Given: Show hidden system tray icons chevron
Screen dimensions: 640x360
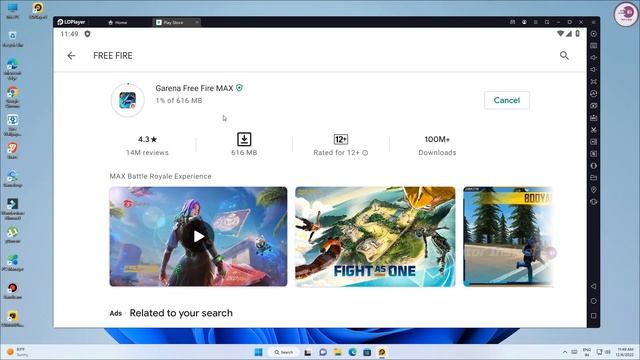Looking at the screenshot, I should [x=565, y=352].
